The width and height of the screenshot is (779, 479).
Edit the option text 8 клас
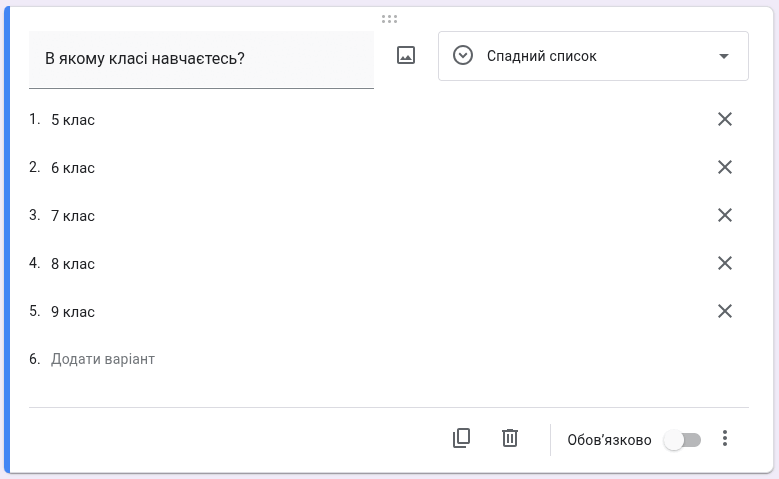(x=73, y=264)
